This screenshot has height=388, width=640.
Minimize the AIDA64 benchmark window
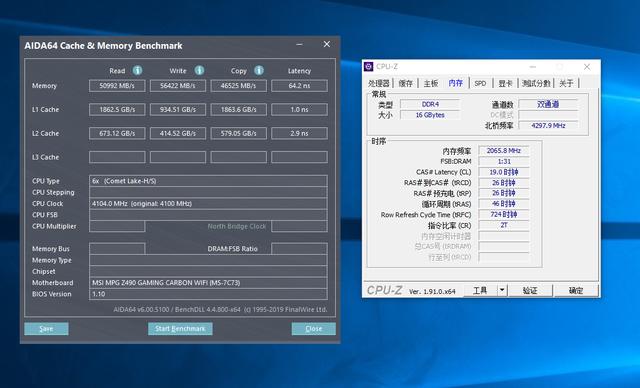(300, 44)
